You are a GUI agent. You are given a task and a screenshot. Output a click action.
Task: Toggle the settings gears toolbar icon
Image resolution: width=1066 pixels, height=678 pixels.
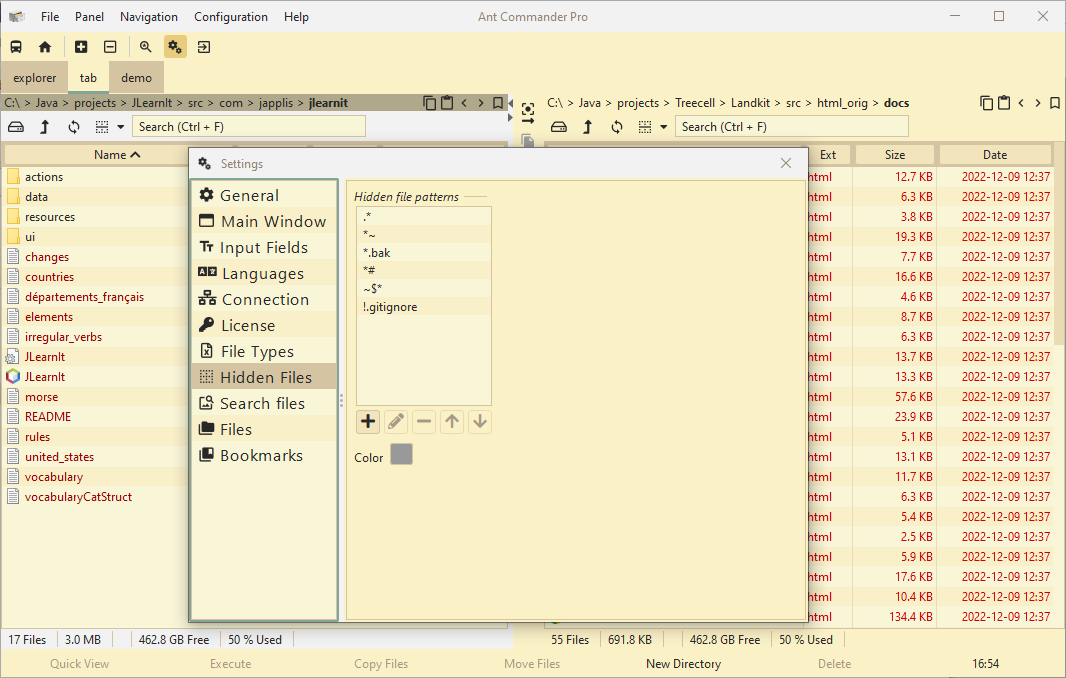point(175,47)
